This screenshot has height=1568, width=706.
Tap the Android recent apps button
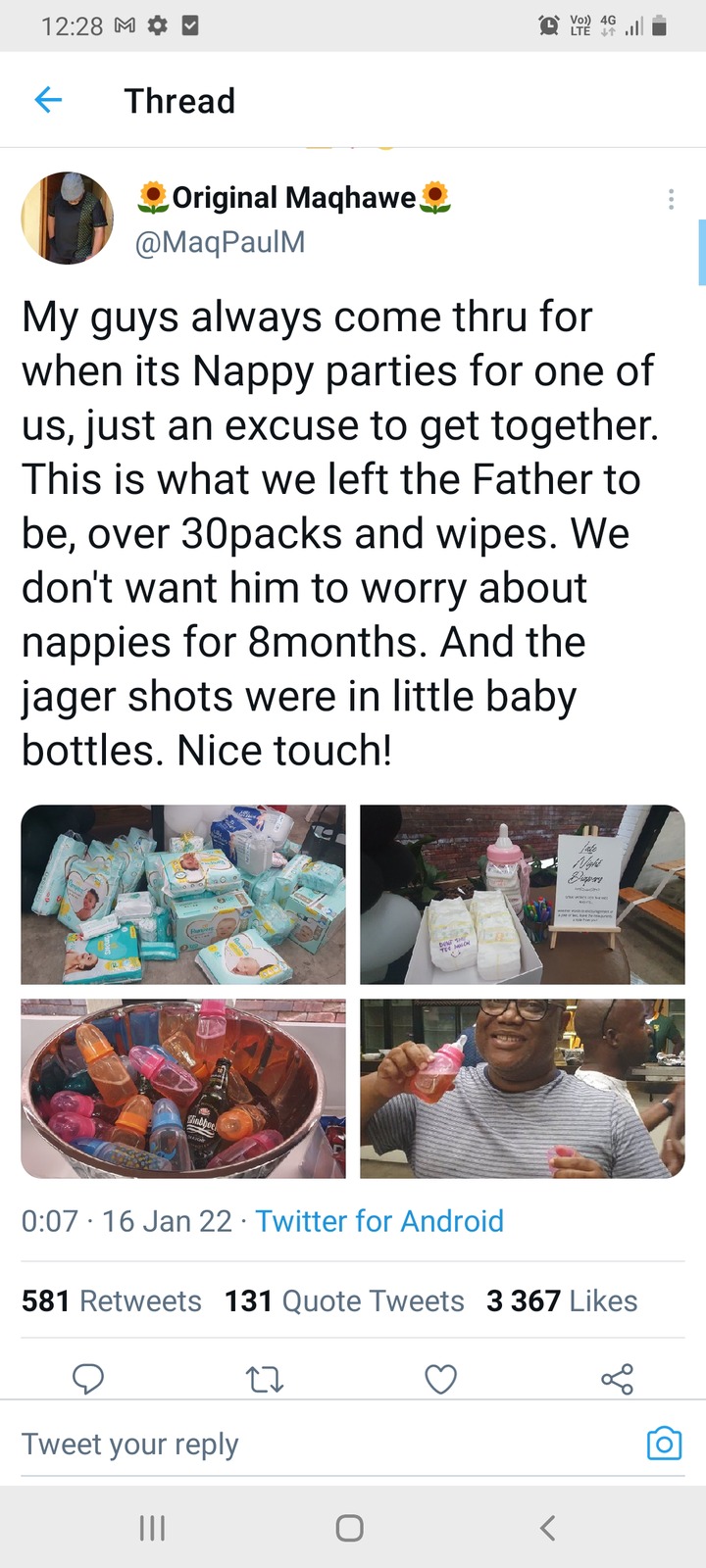coord(152,1527)
